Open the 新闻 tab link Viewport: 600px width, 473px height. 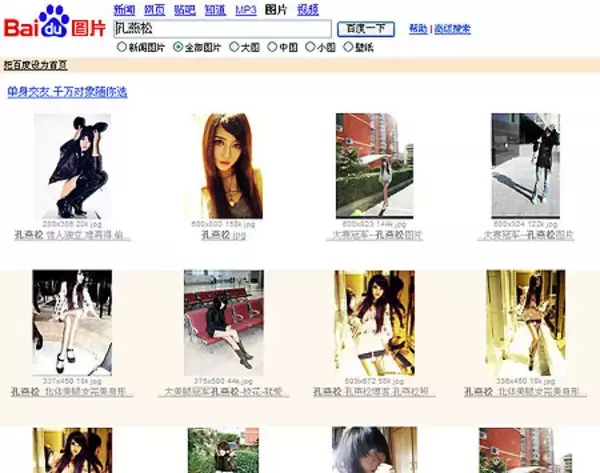pyautogui.click(x=124, y=10)
